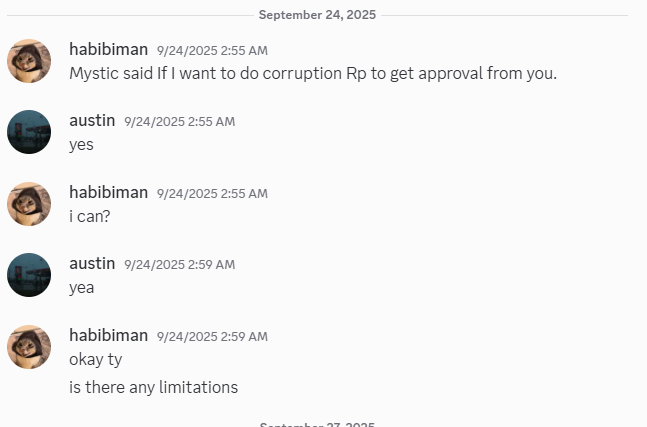Click the timestamp beside habibiman's "i can?" message
Image resolution: width=647 pixels, height=427 pixels.
(x=212, y=193)
